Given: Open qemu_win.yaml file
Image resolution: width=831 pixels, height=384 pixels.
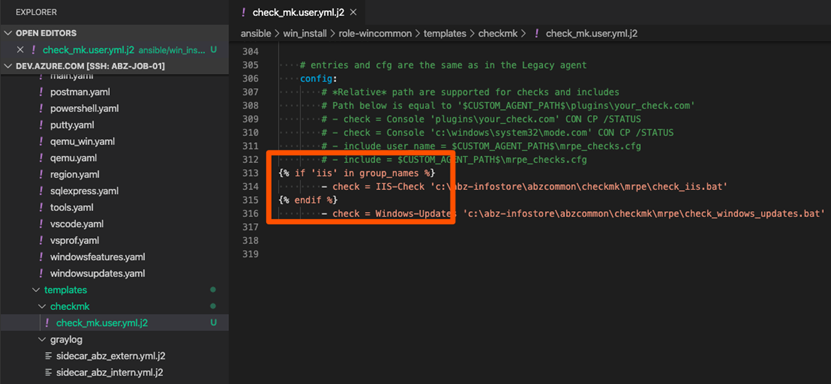Looking at the screenshot, I should coord(82,141).
